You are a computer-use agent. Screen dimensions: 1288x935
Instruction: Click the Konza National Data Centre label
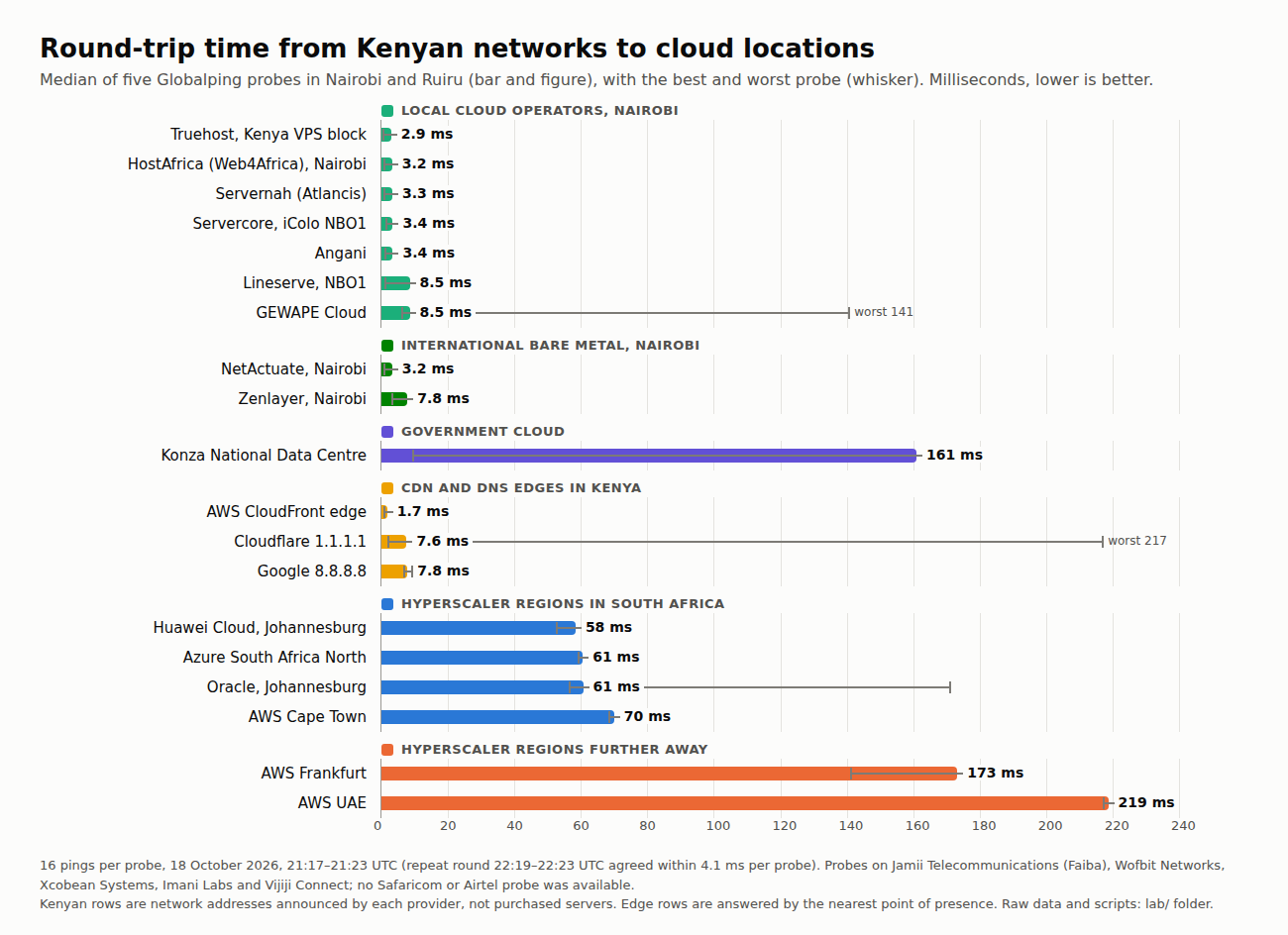(264, 456)
